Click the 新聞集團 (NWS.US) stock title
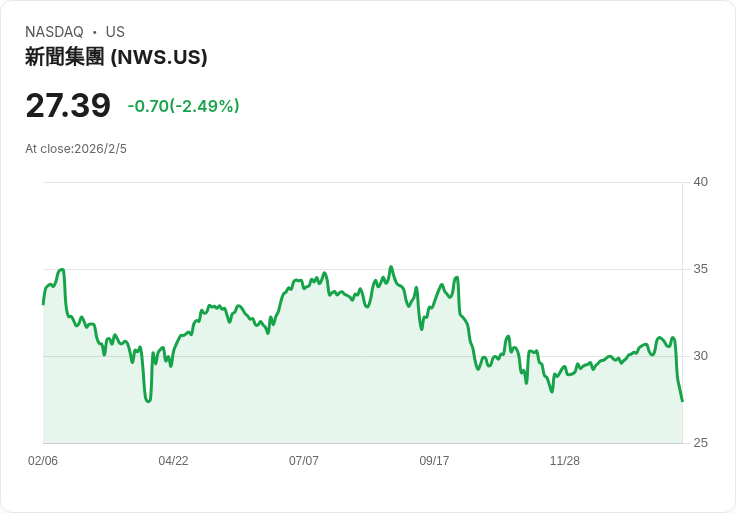This screenshot has width=736, height=513. pos(116,57)
